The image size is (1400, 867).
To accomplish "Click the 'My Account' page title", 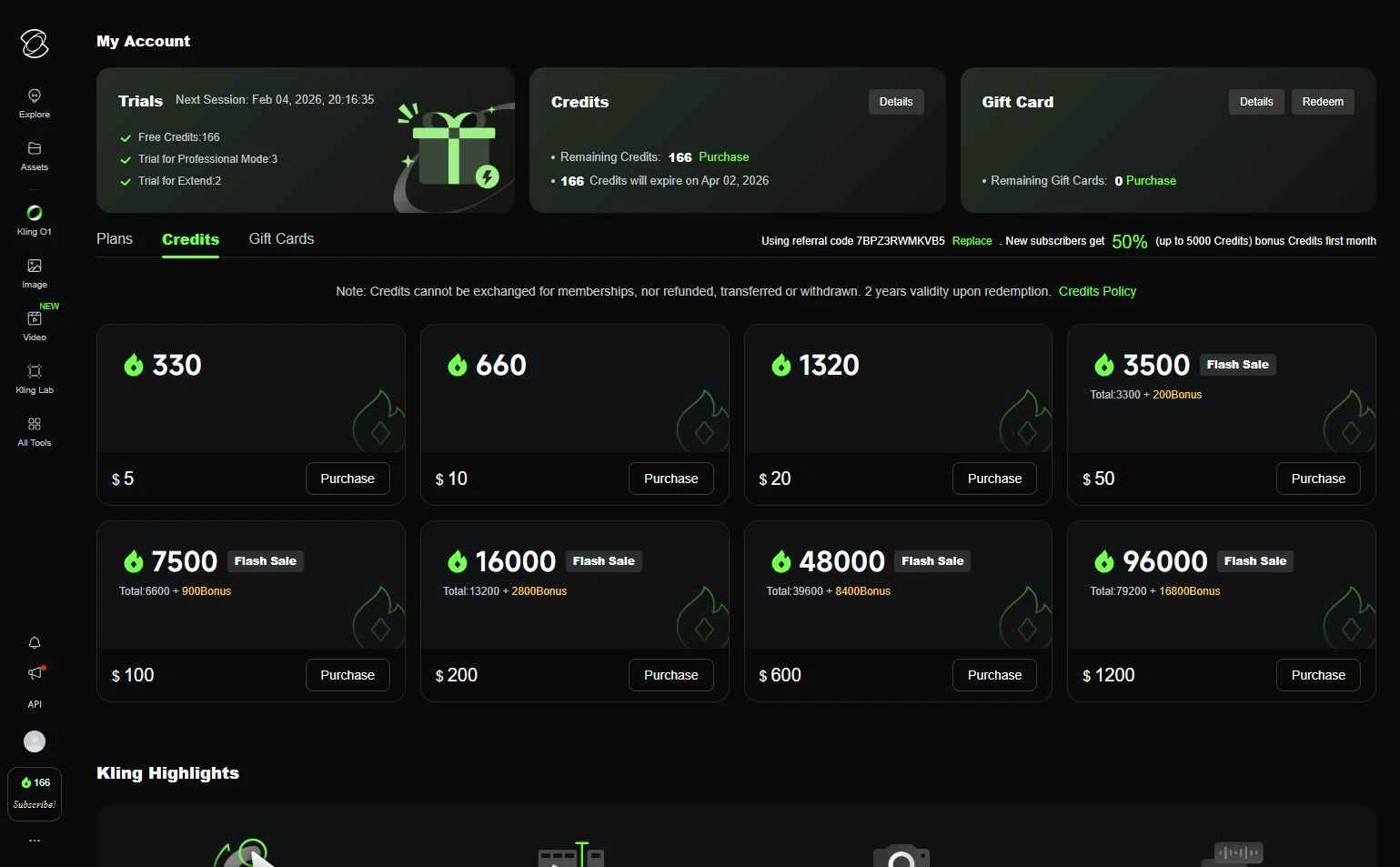I will [143, 41].
